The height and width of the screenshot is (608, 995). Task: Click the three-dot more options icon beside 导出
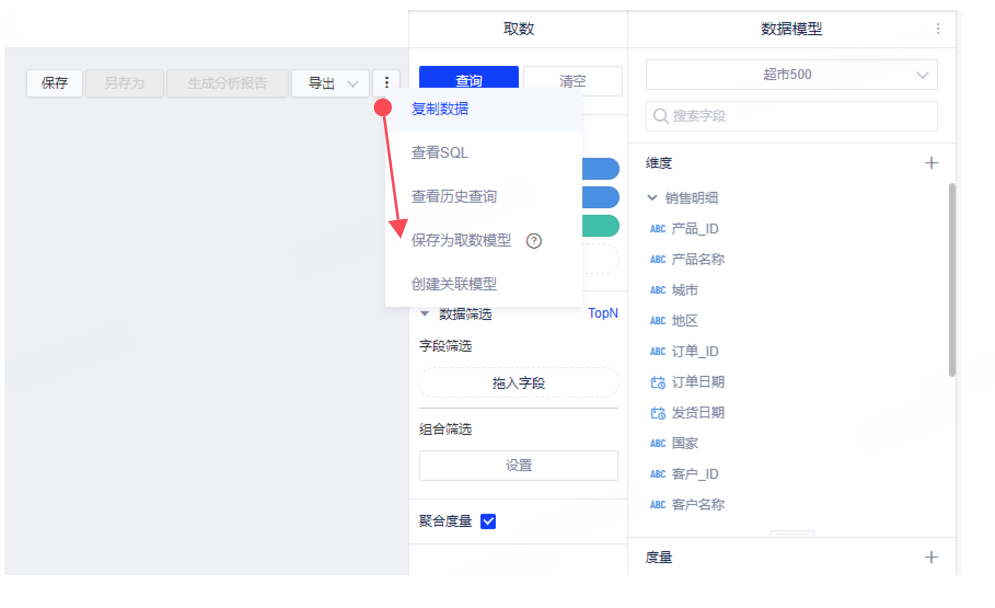(386, 83)
